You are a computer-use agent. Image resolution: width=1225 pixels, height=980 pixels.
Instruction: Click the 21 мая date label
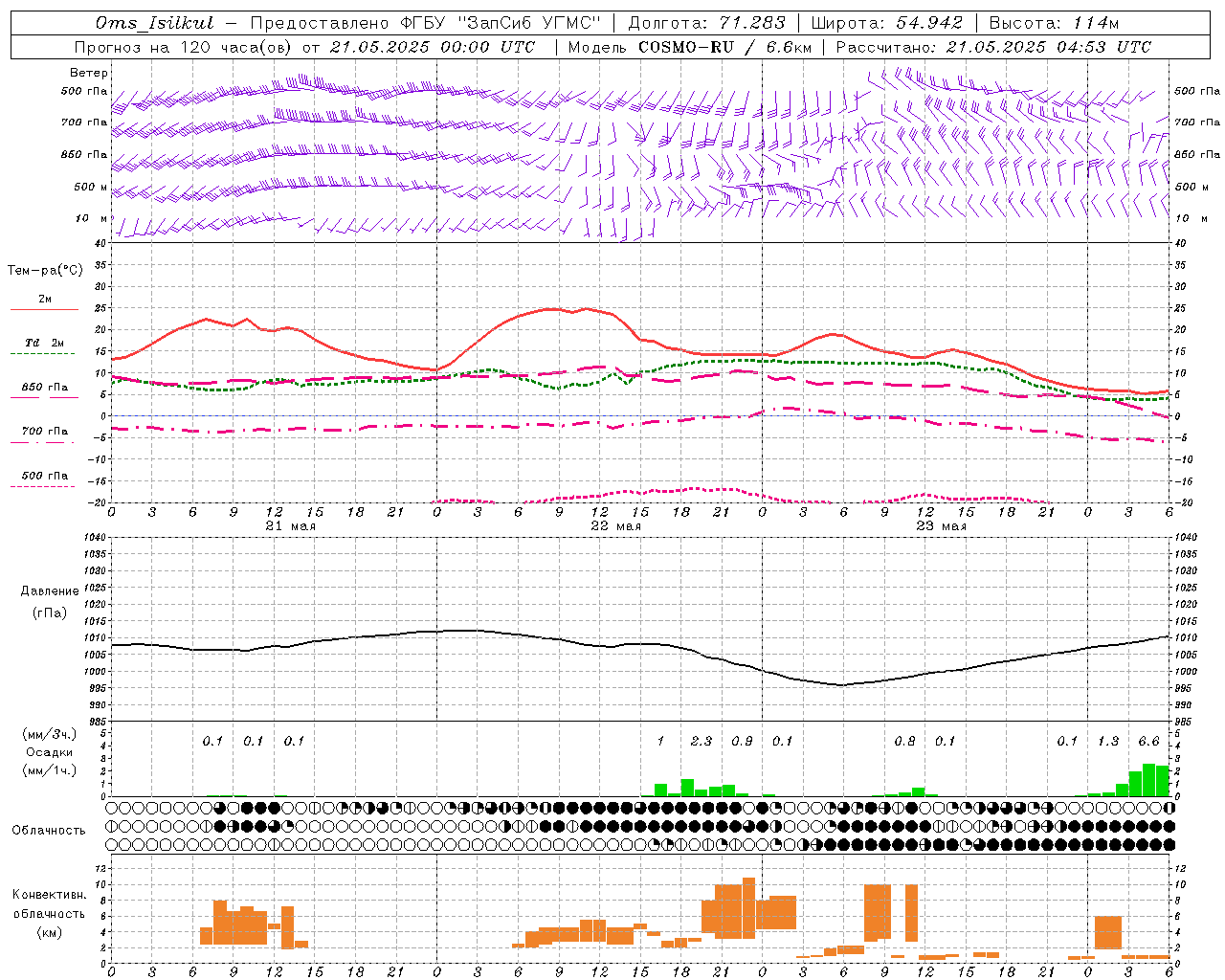pos(290,526)
